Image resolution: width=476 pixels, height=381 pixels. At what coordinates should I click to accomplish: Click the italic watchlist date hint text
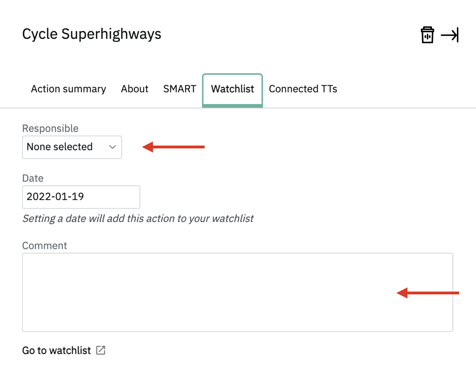[138, 219]
